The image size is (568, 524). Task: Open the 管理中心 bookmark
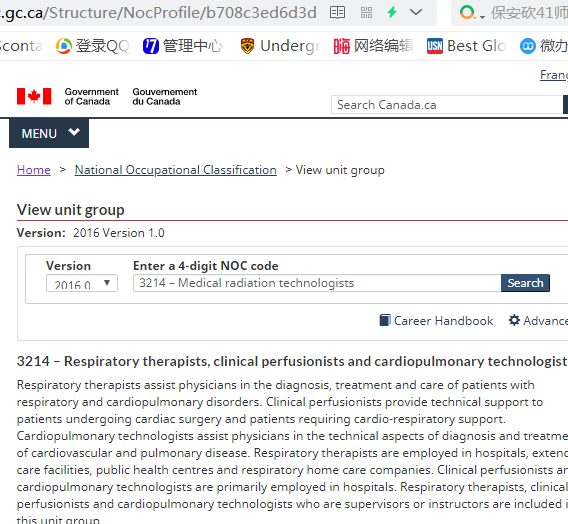point(183,46)
